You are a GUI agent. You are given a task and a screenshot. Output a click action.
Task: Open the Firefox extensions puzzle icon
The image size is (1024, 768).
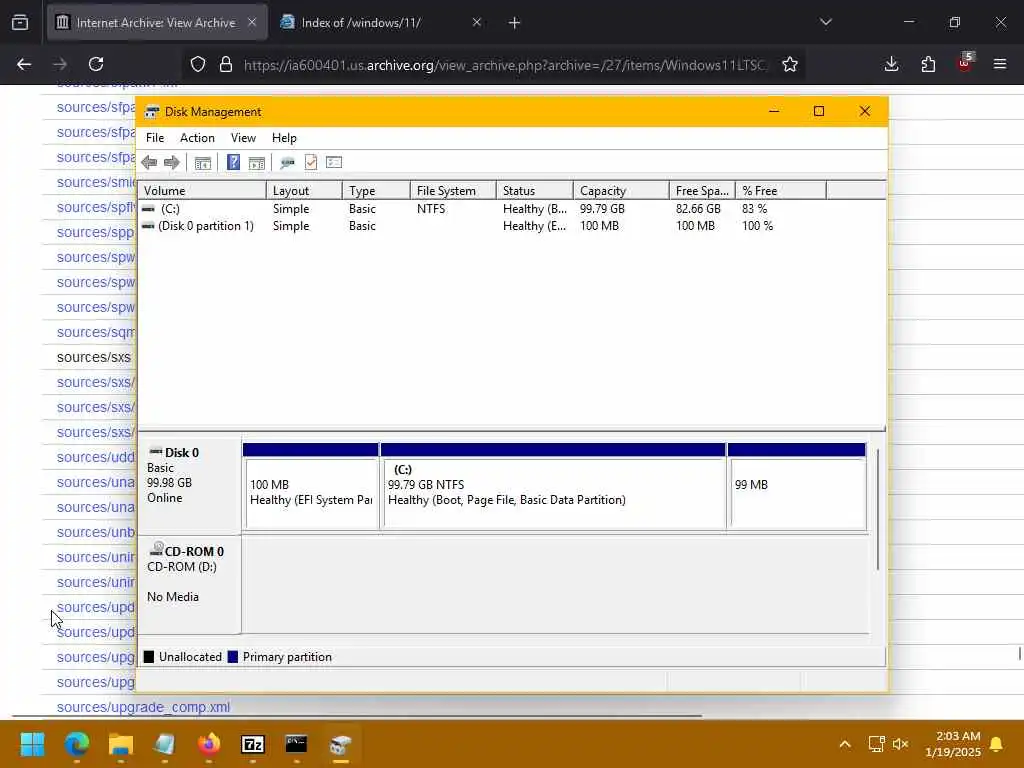pyautogui.click(x=928, y=64)
